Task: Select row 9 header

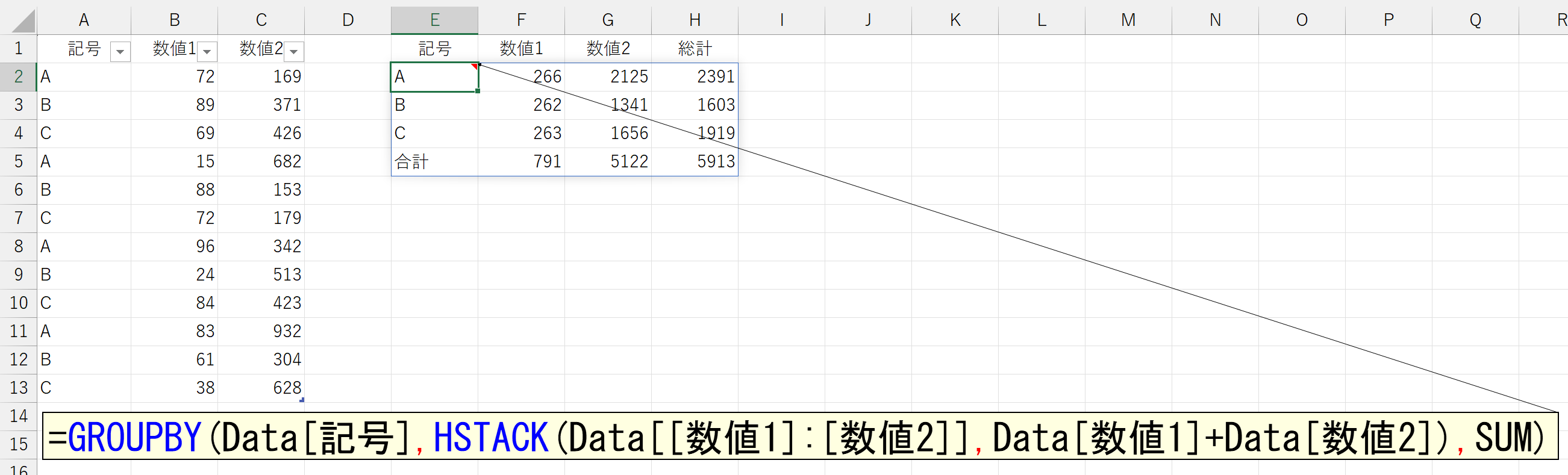Action: pos(18,275)
